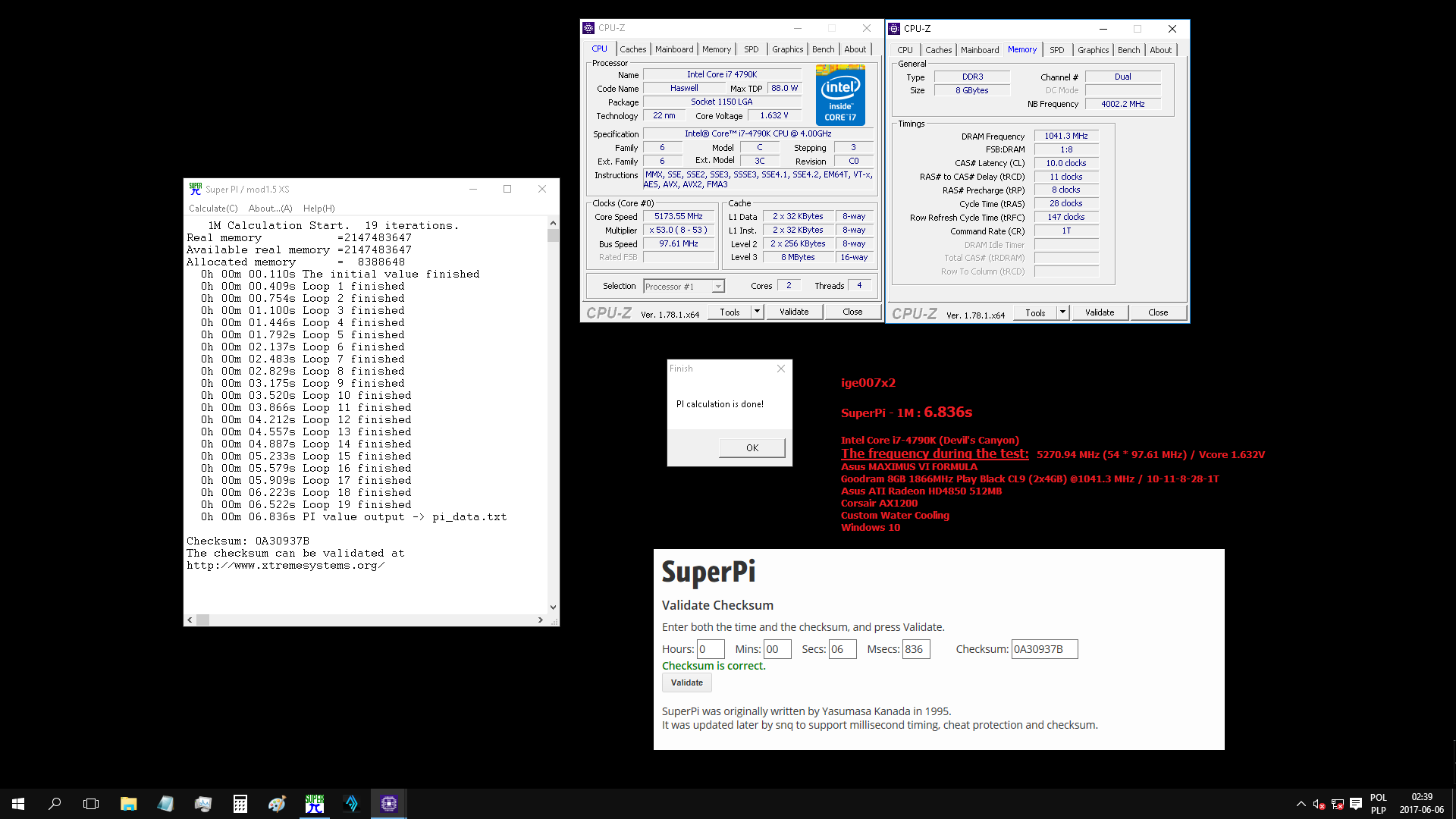This screenshot has width=1456, height=819.
Task: Click Close button in left CPU-Z
Action: [x=852, y=312]
